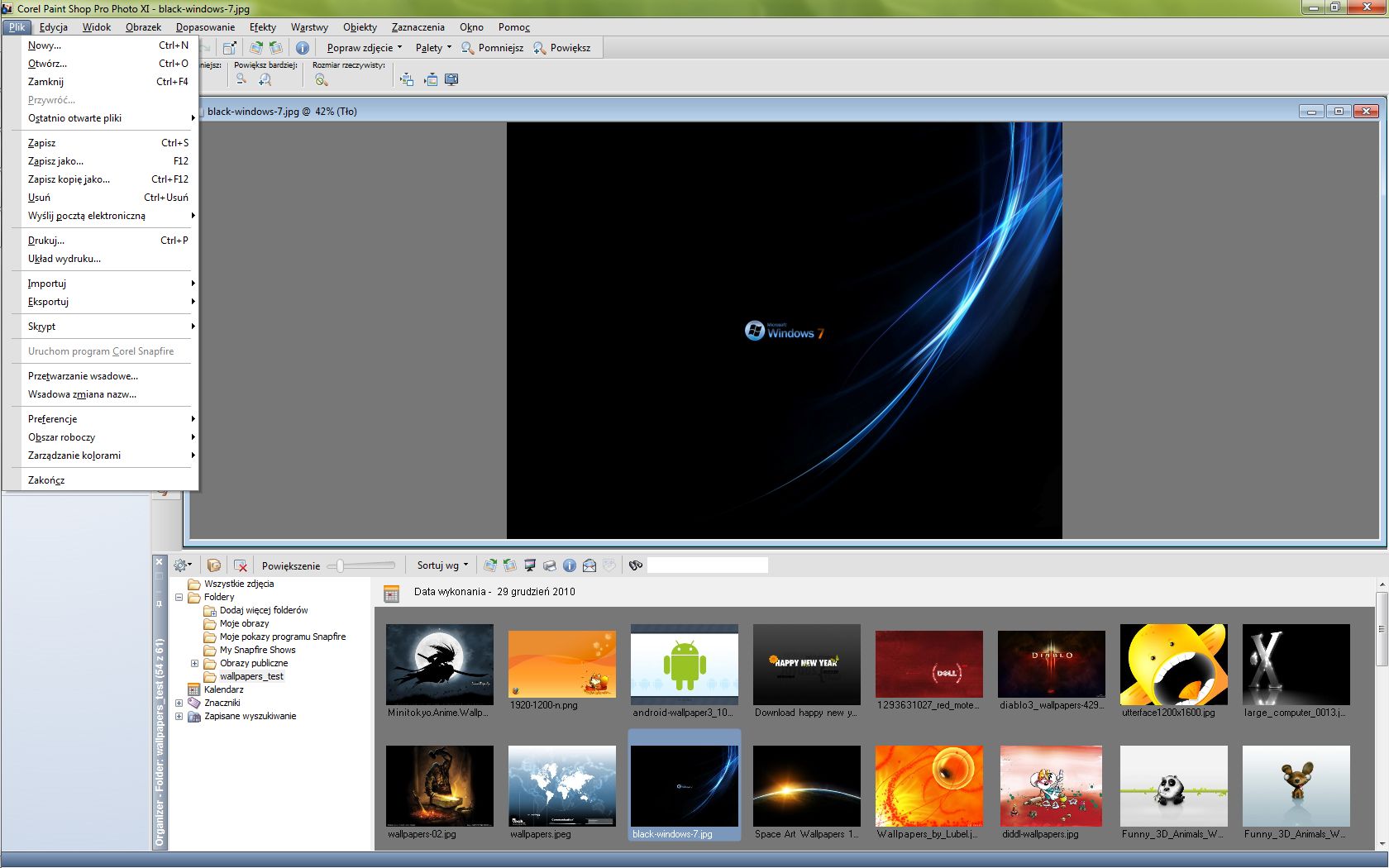Screen dimensions: 1389x868
Task: Select the 1920-1200-n.png thumbnail
Action: click(562, 665)
